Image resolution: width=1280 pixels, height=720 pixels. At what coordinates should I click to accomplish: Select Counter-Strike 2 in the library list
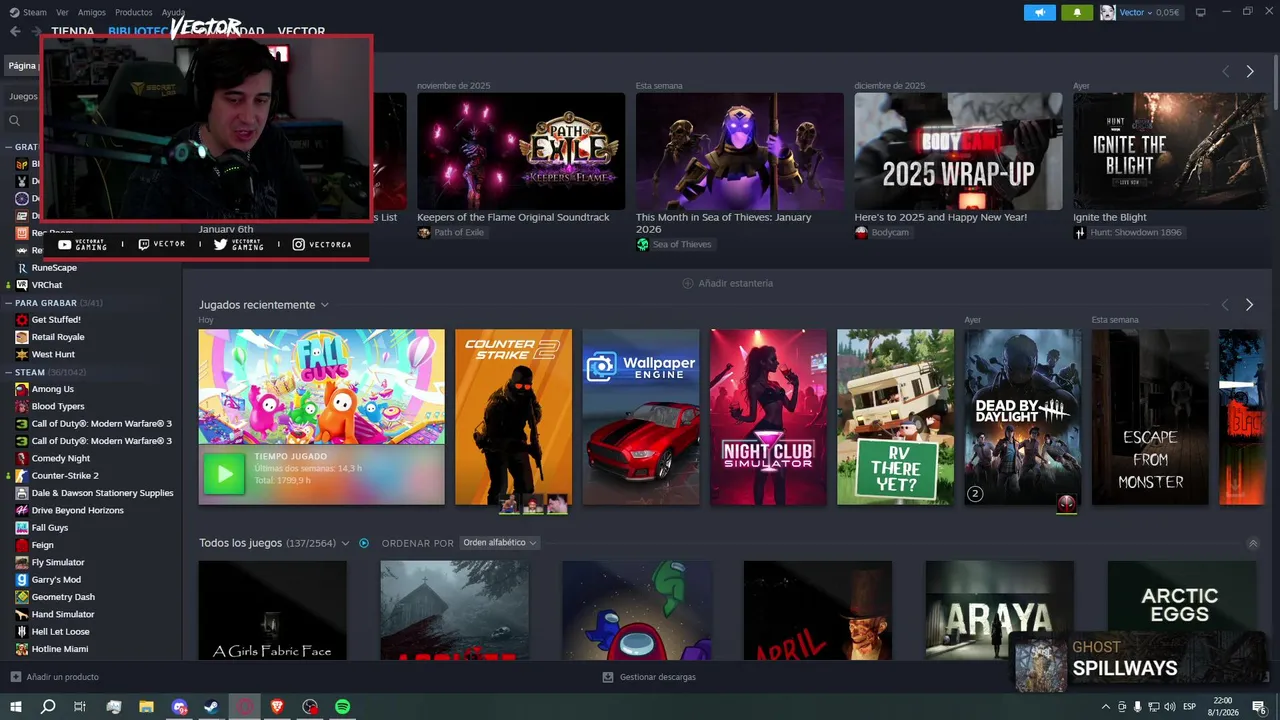pos(64,475)
